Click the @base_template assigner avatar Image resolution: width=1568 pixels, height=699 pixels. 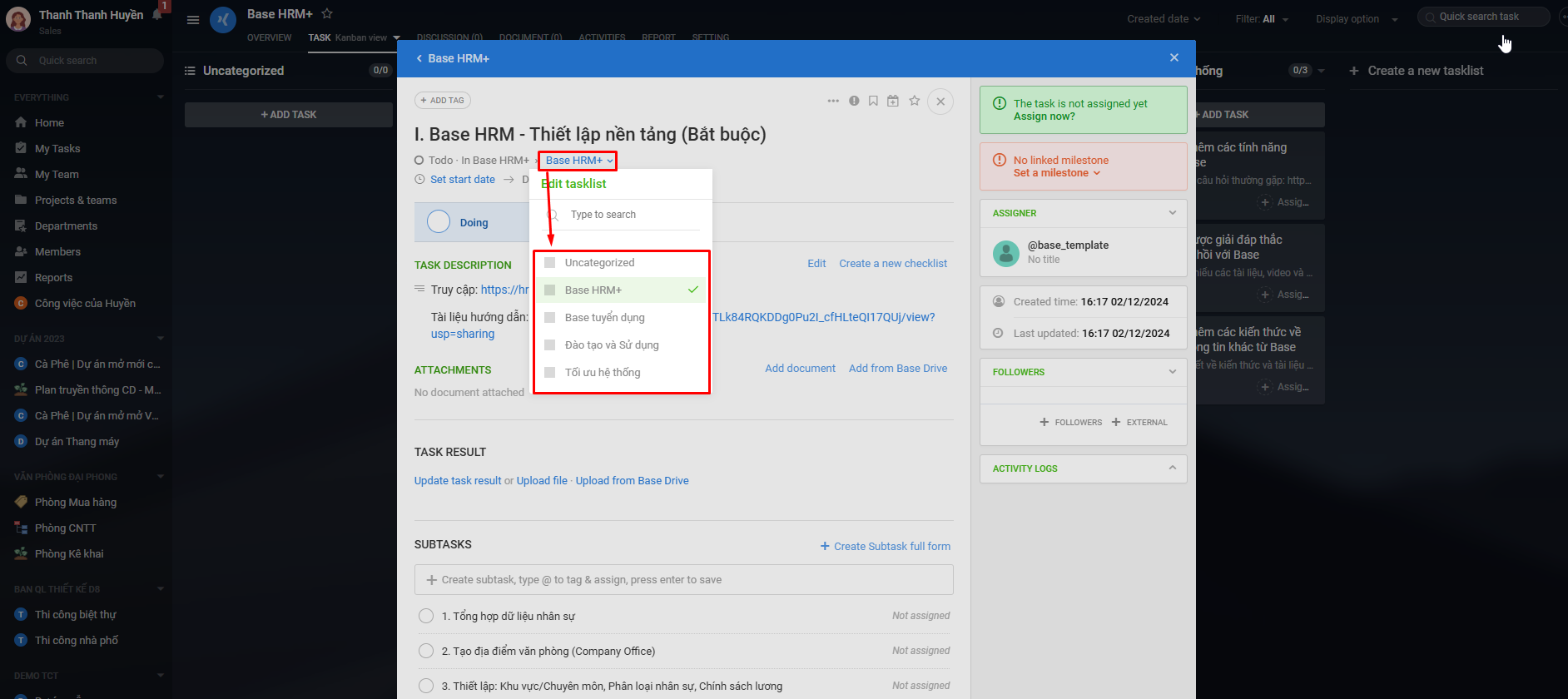pos(1006,253)
